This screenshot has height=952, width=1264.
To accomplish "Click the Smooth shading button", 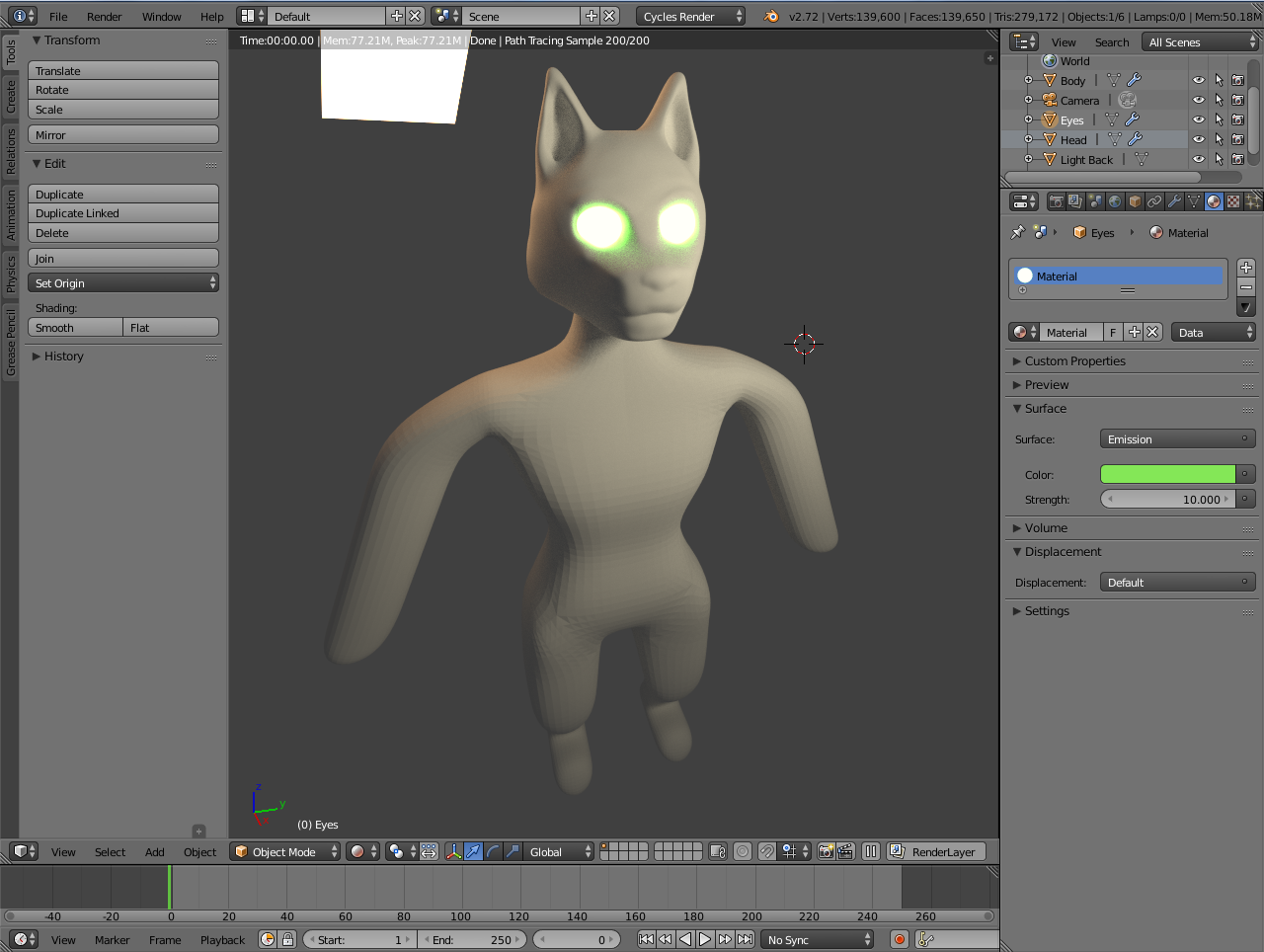I will point(75,328).
